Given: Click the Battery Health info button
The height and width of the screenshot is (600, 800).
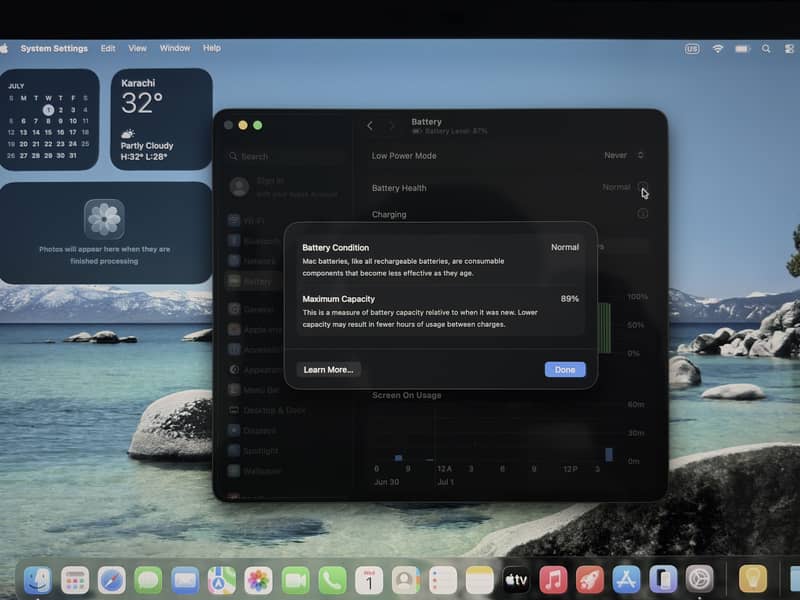Looking at the screenshot, I should coord(643,187).
